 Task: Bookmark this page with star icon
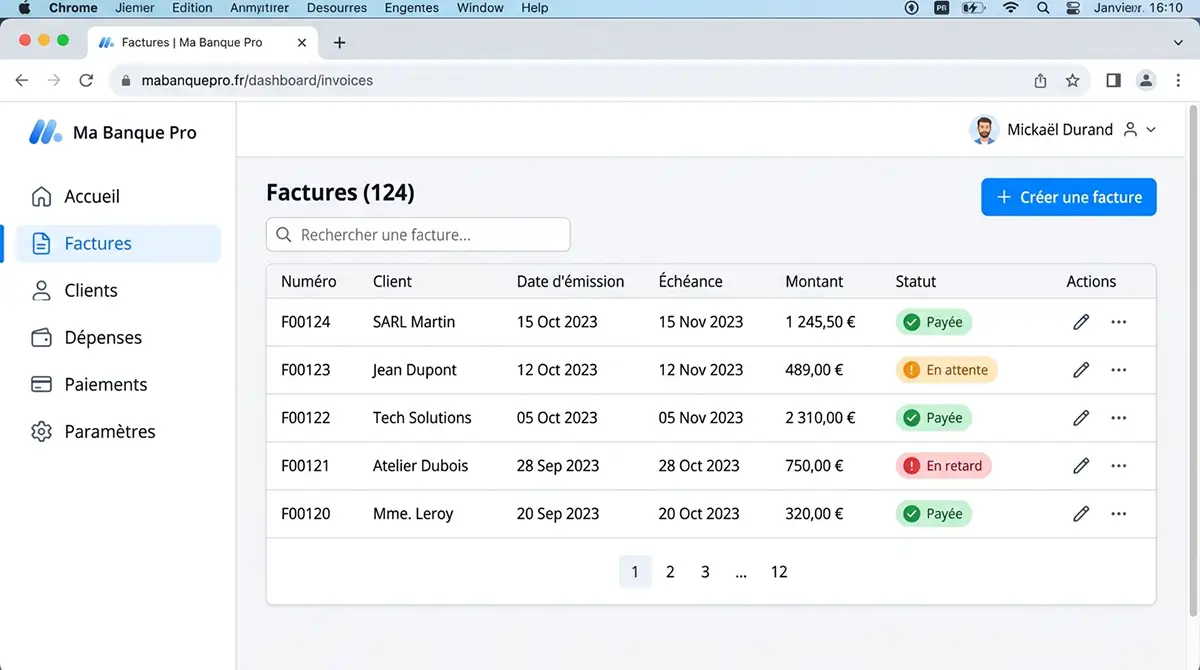tap(1073, 81)
